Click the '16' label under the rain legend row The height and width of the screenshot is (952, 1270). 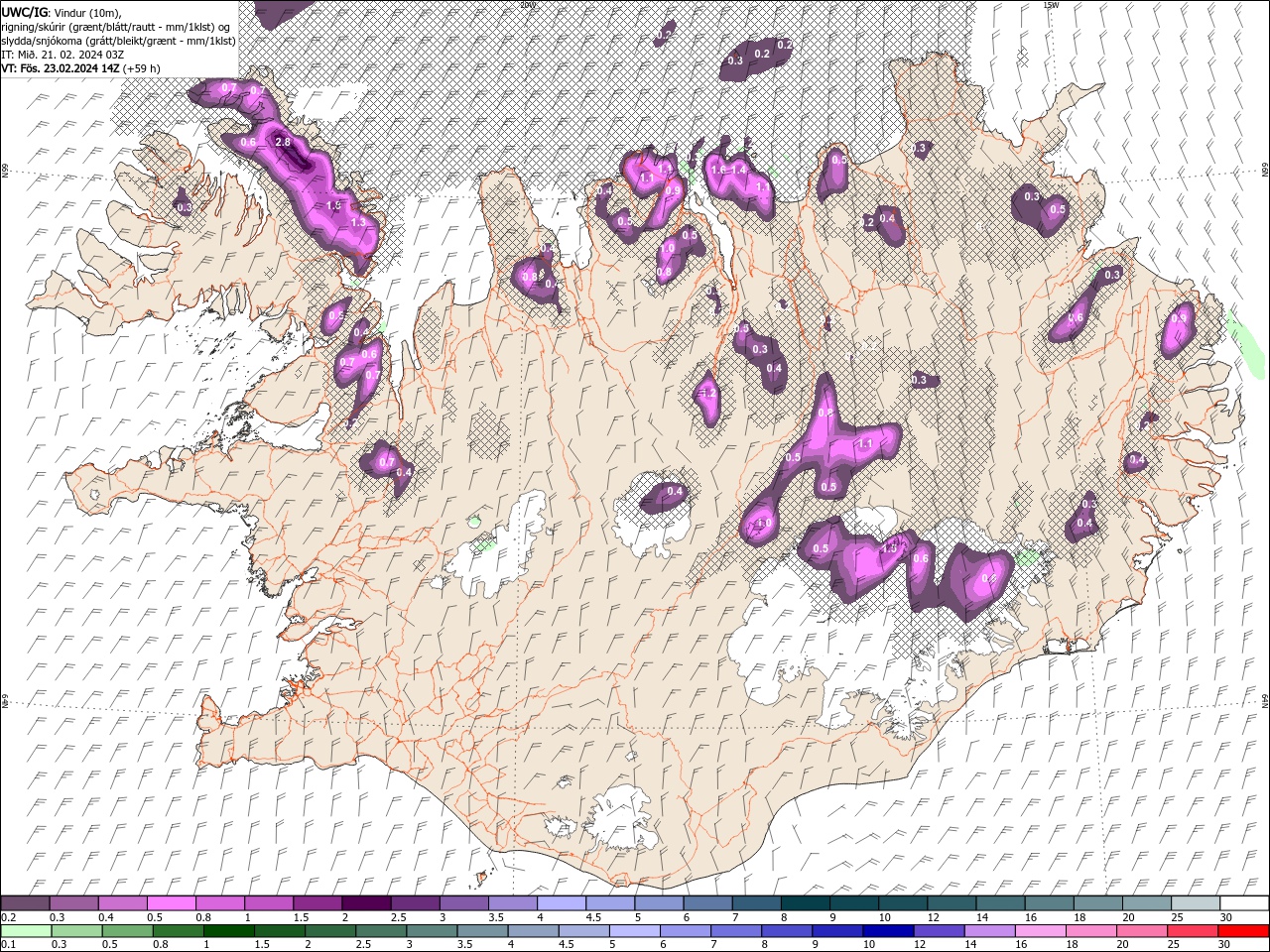click(1020, 945)
